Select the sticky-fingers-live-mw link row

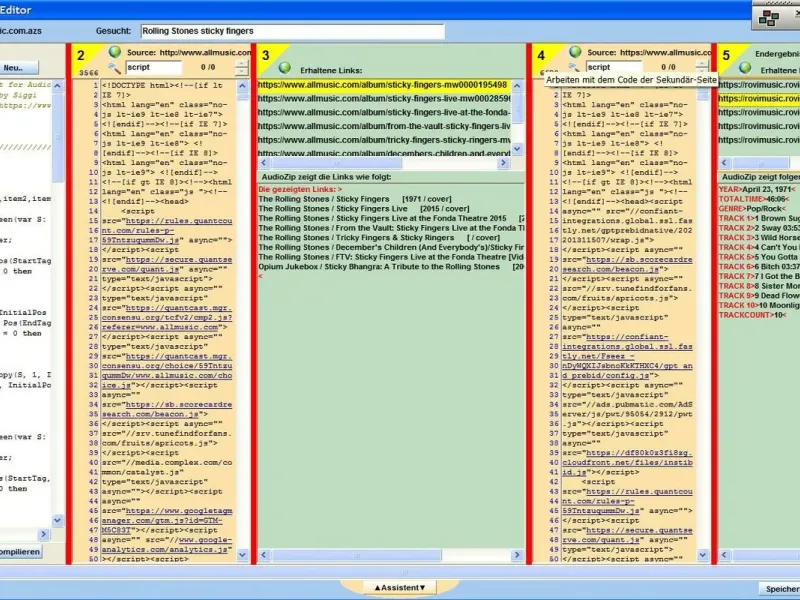(x=384, y=98)
